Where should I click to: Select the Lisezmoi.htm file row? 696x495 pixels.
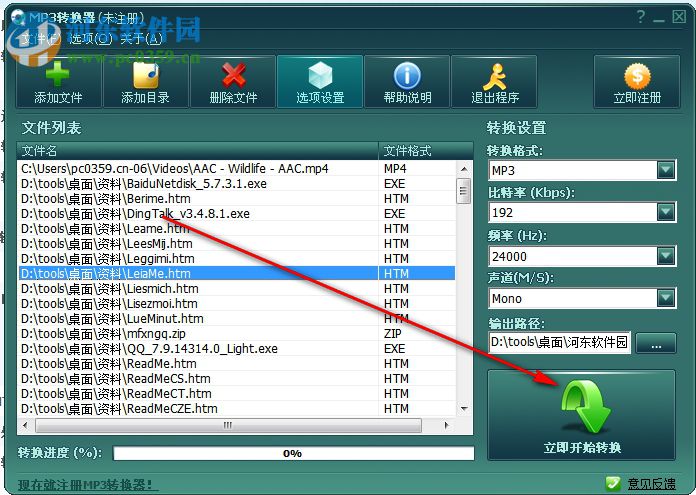click(237, 304)
